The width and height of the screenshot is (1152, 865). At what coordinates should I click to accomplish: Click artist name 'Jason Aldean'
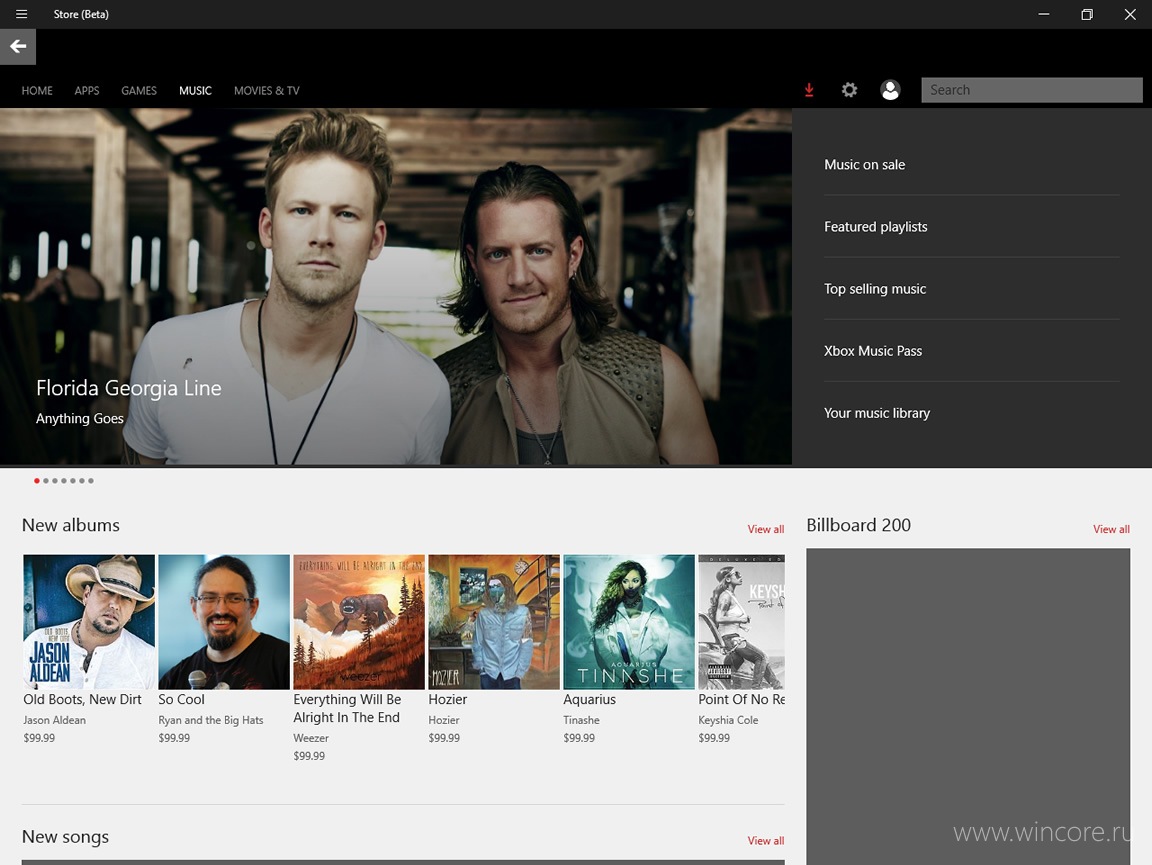click(x=54, y=720)
